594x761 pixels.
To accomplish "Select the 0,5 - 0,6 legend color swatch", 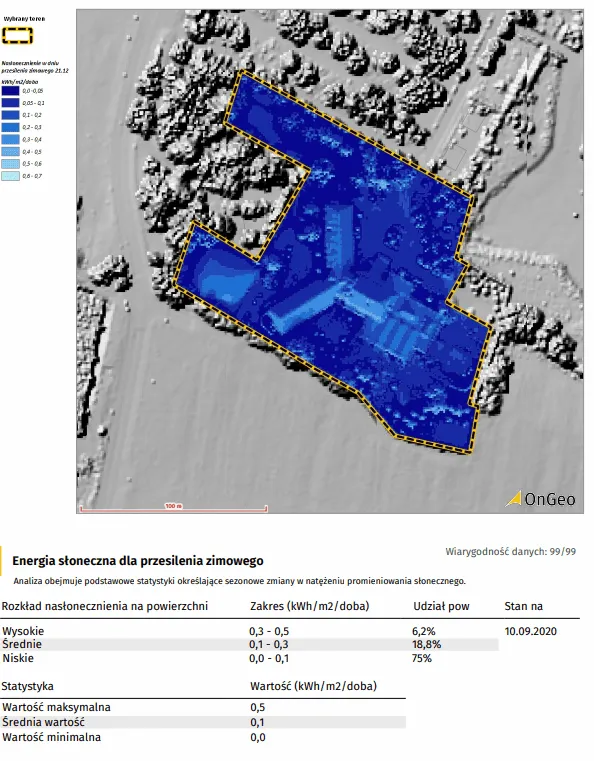I will click(10, 164).
